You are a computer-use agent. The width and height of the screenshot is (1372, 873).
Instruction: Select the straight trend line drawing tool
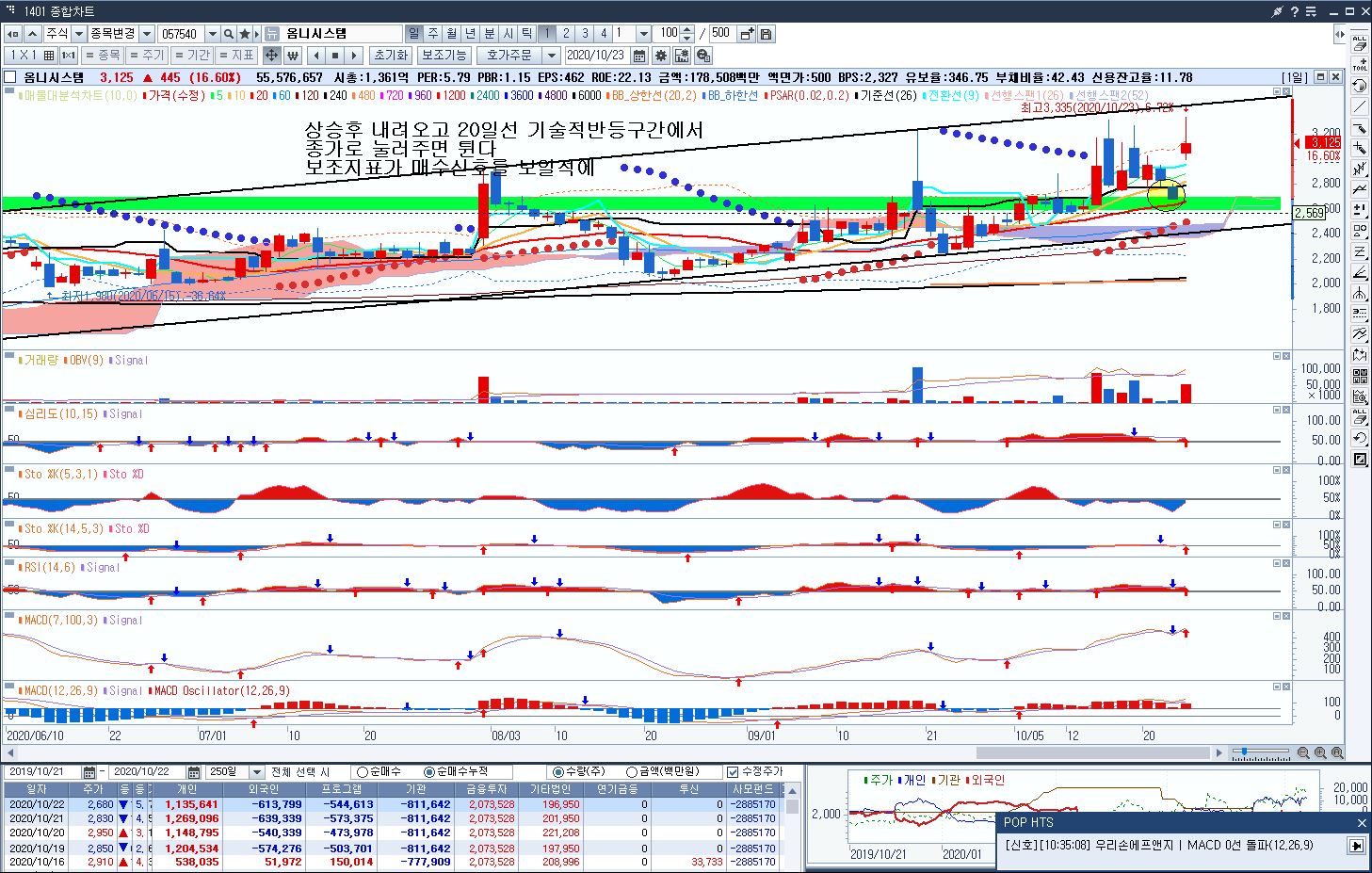(x=1360, y=106)
